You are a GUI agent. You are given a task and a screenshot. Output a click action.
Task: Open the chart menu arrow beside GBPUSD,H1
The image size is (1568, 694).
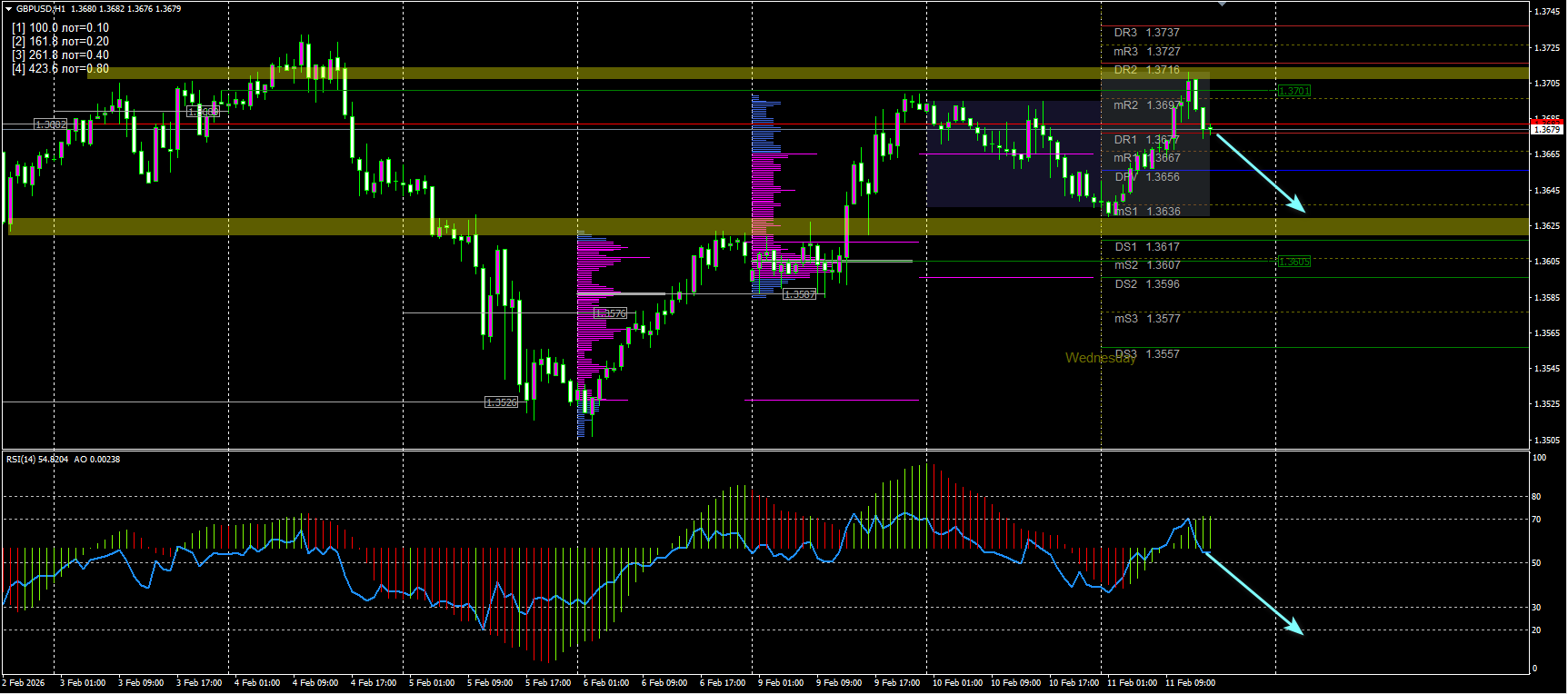(x=8, y=8)
